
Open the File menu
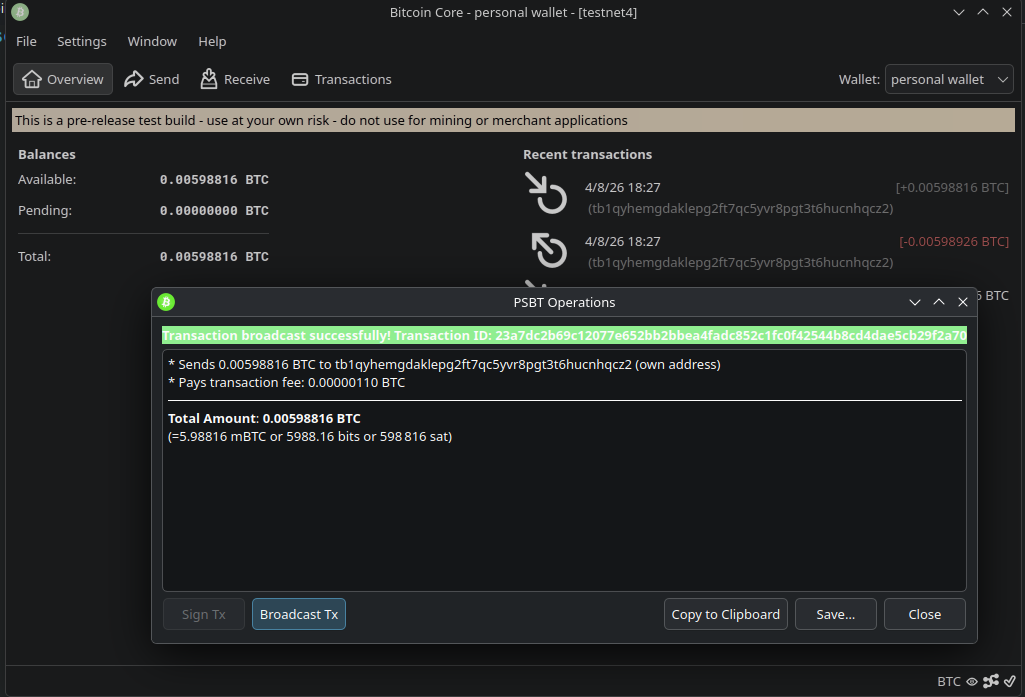pos(26,41)
